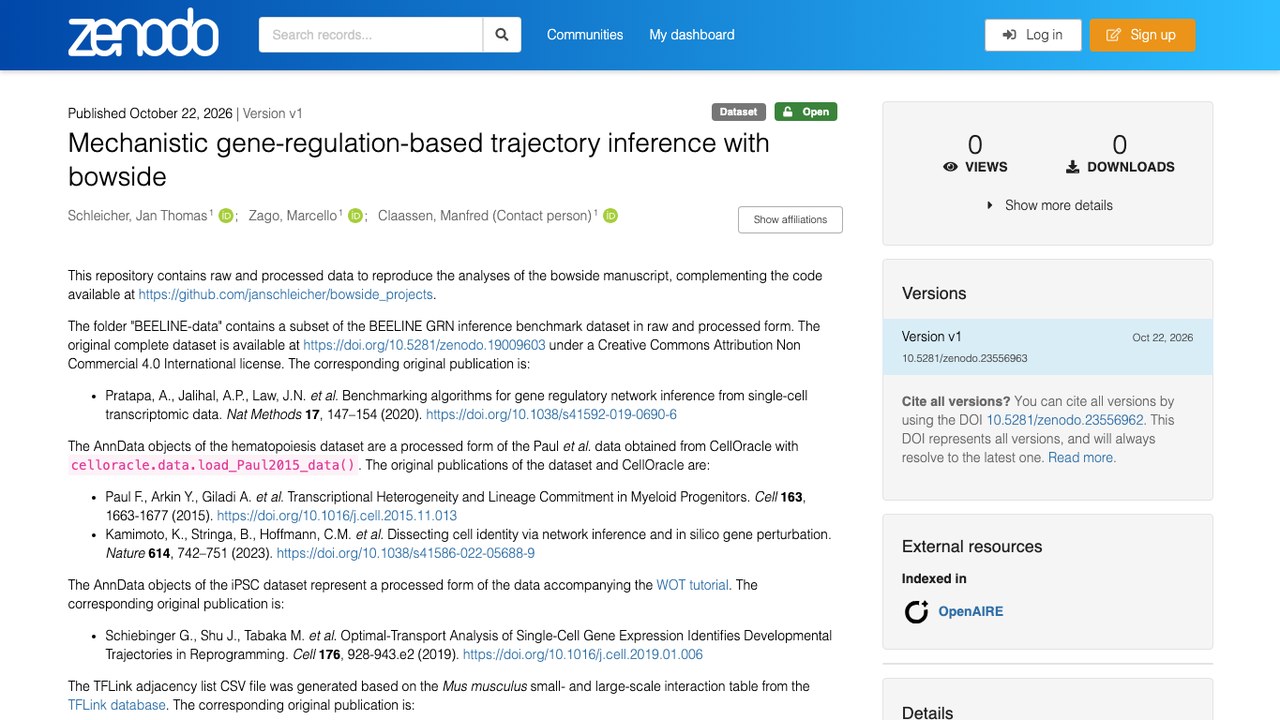Click the Sign up button

[x=1142, y=35]
